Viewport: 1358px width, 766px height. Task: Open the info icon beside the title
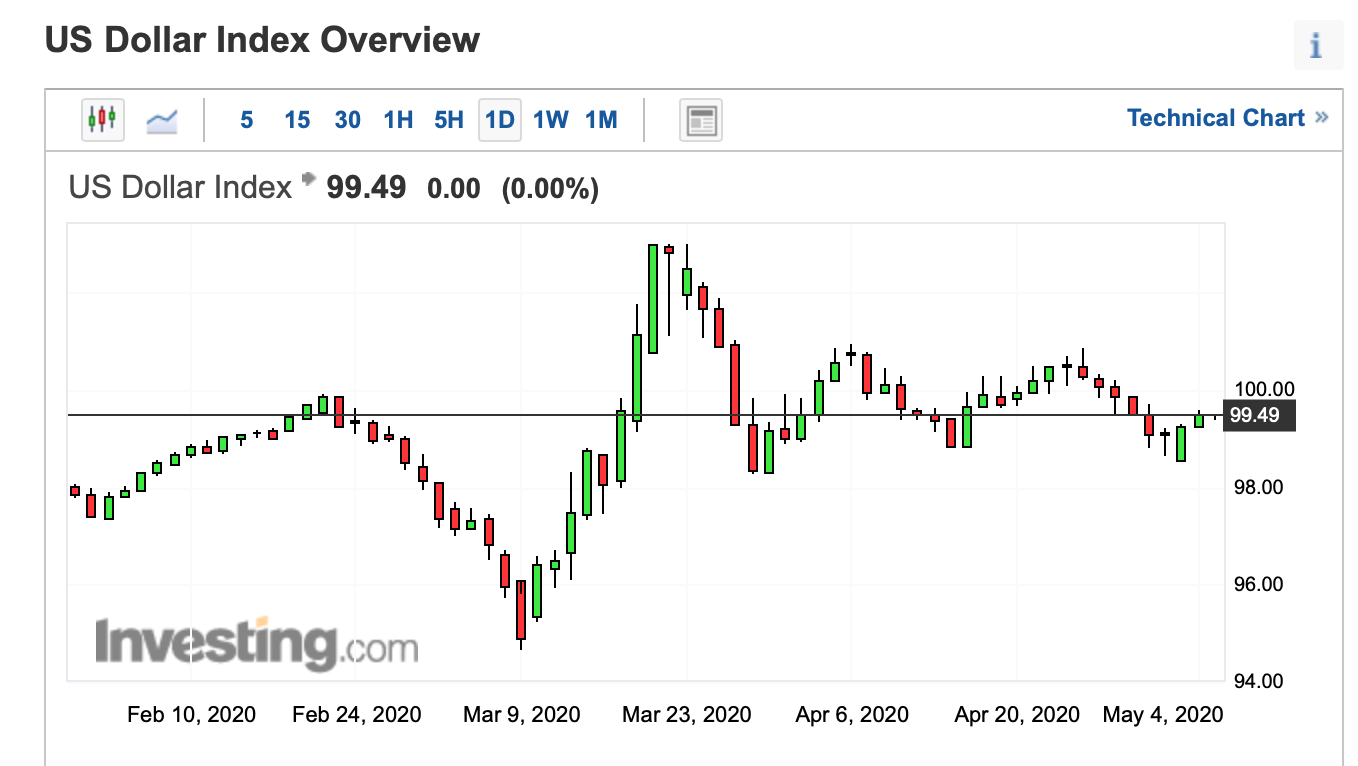[x=1316, y=47]
